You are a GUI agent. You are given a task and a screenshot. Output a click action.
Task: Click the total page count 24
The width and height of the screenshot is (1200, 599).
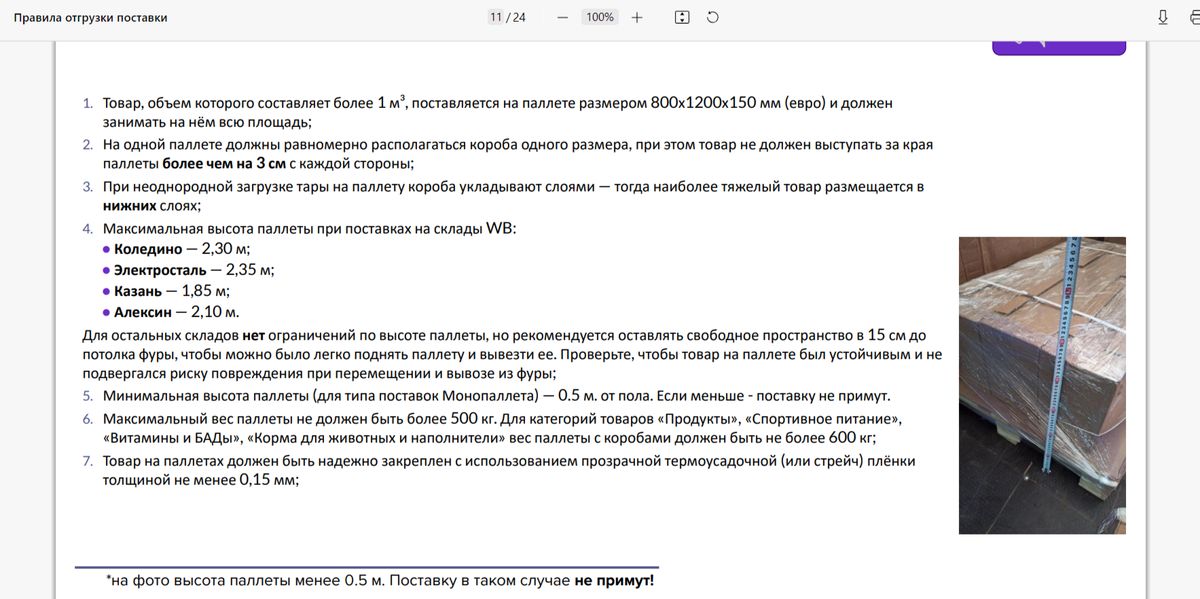[519, 18]
